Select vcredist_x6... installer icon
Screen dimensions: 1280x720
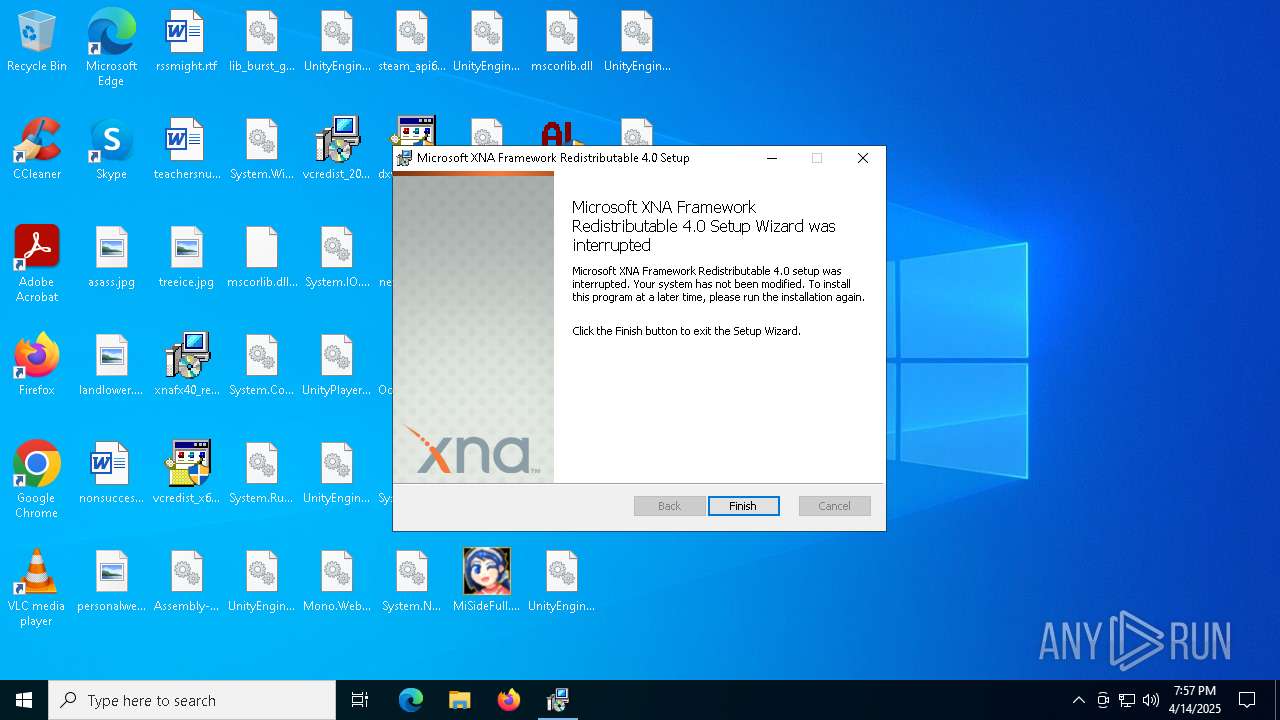click(186, 474)
